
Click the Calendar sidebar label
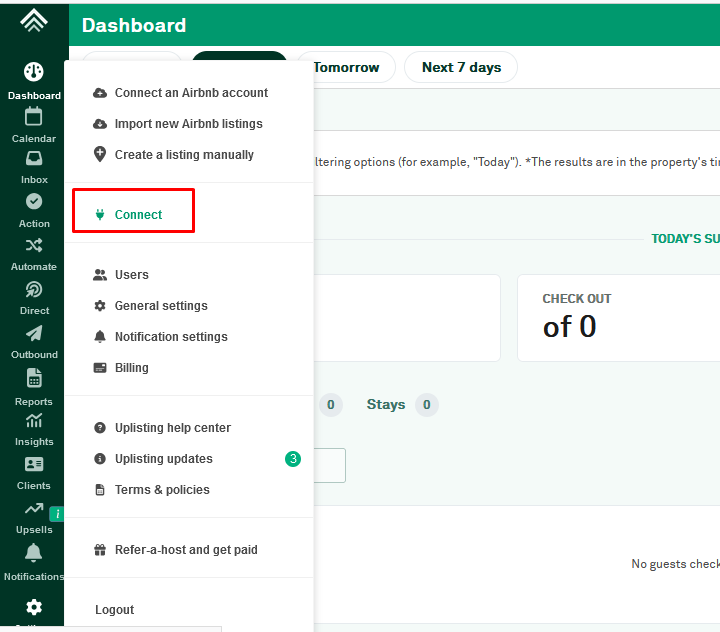click(34, 139)
